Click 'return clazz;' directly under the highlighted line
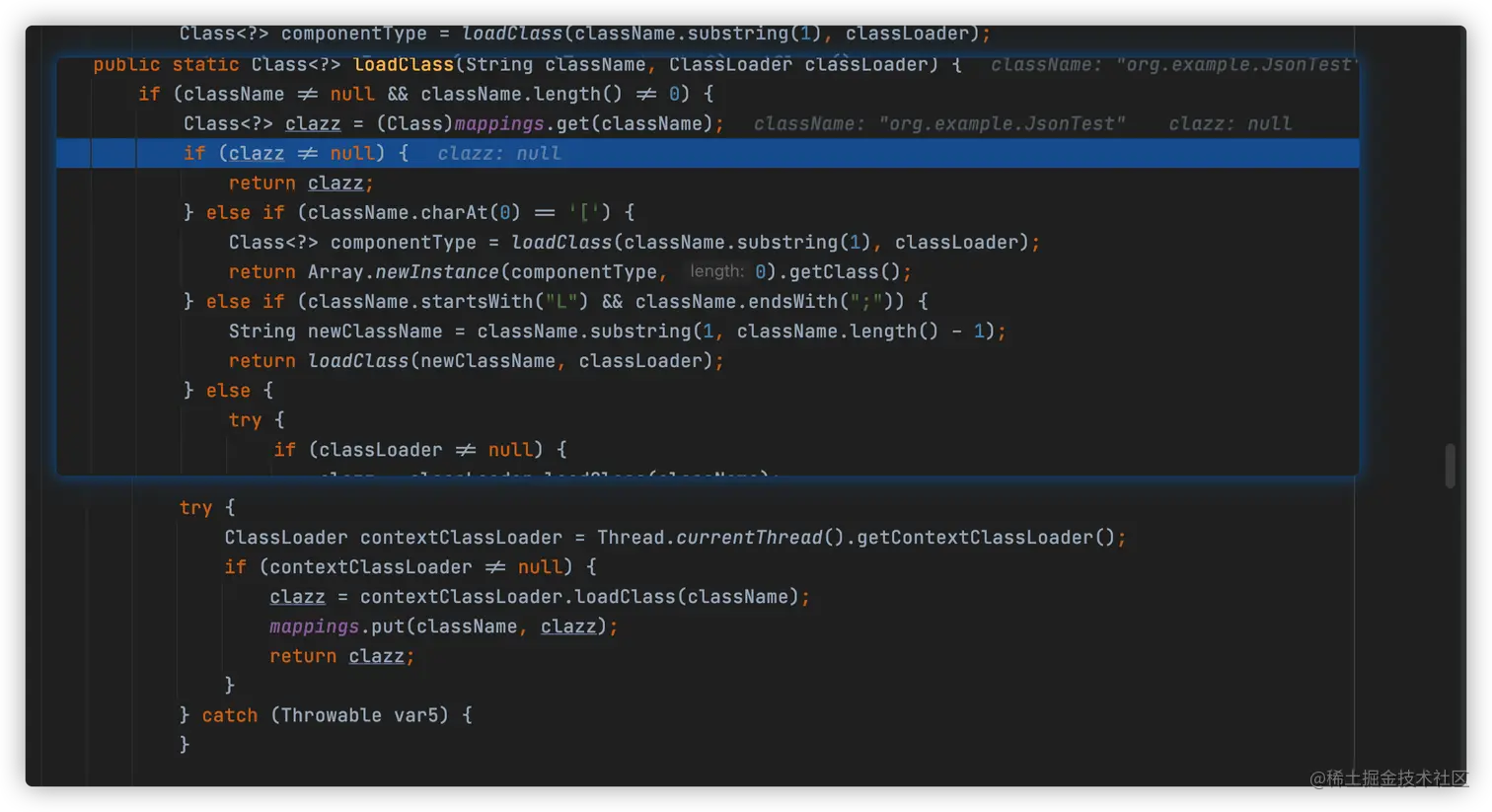This screenshot has height=812, width=1492. click(301, 183)
